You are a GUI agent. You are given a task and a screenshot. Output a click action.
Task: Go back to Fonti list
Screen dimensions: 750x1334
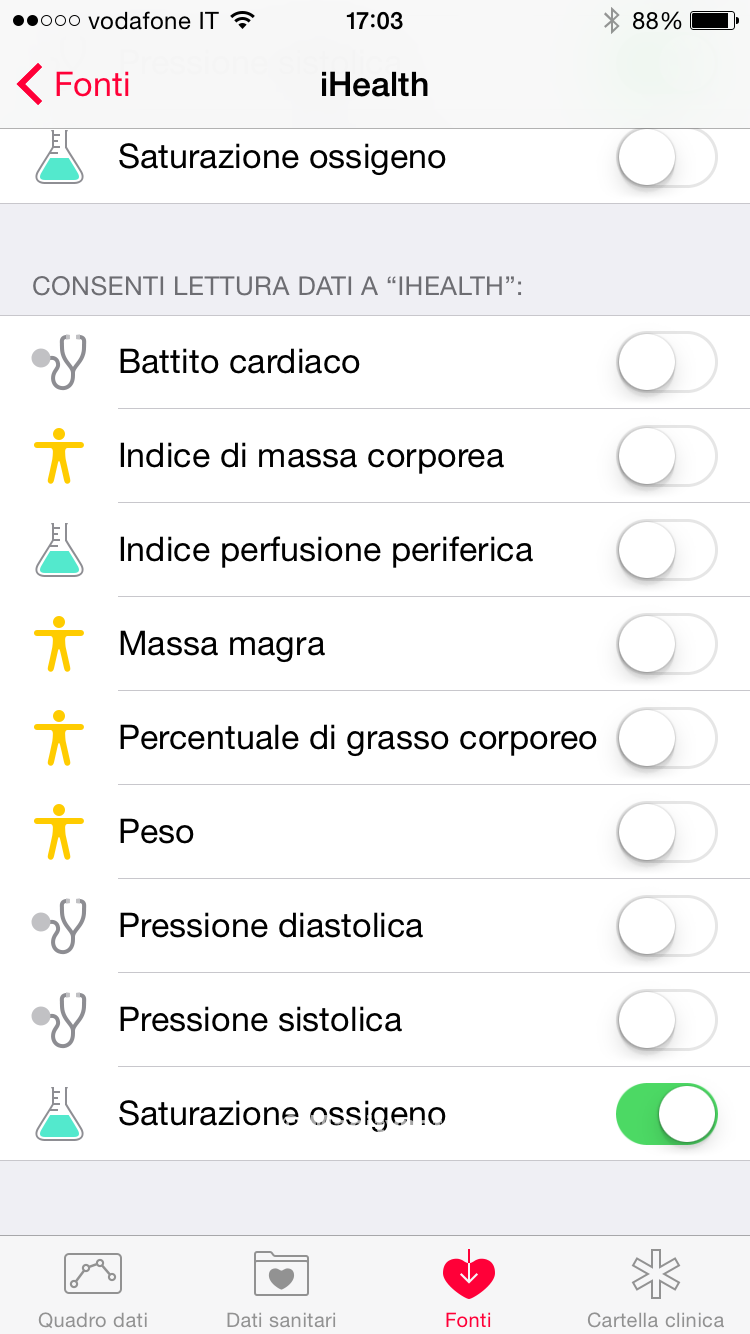[x=74, y=85]
